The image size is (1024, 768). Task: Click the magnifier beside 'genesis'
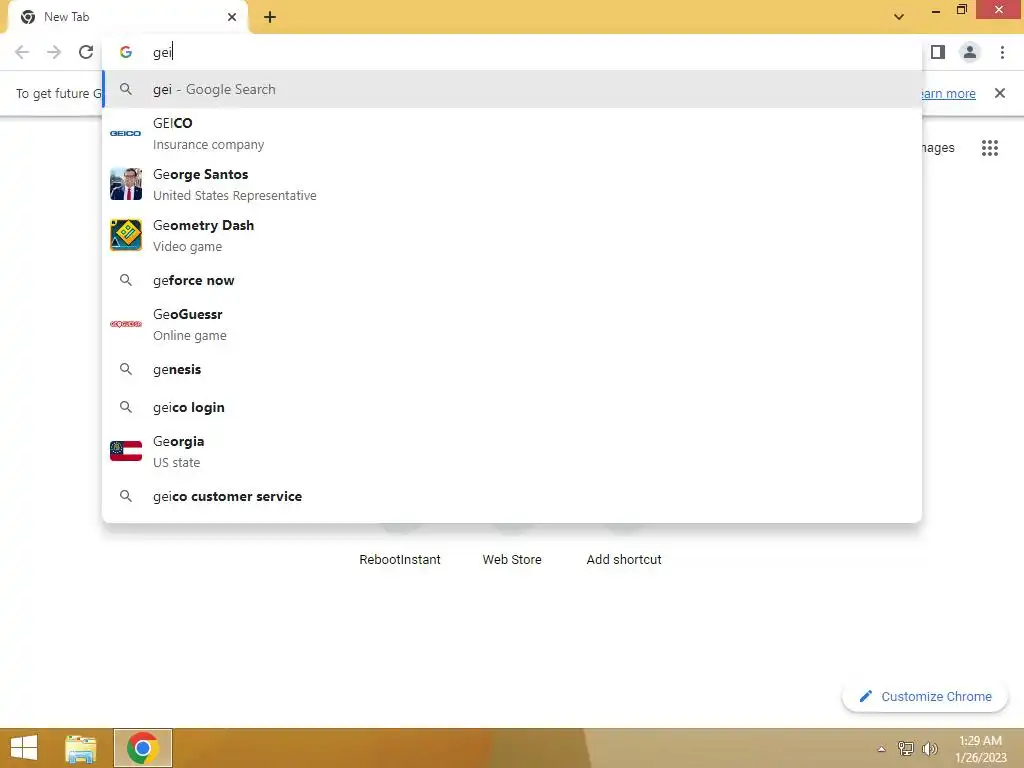[126, 369]
